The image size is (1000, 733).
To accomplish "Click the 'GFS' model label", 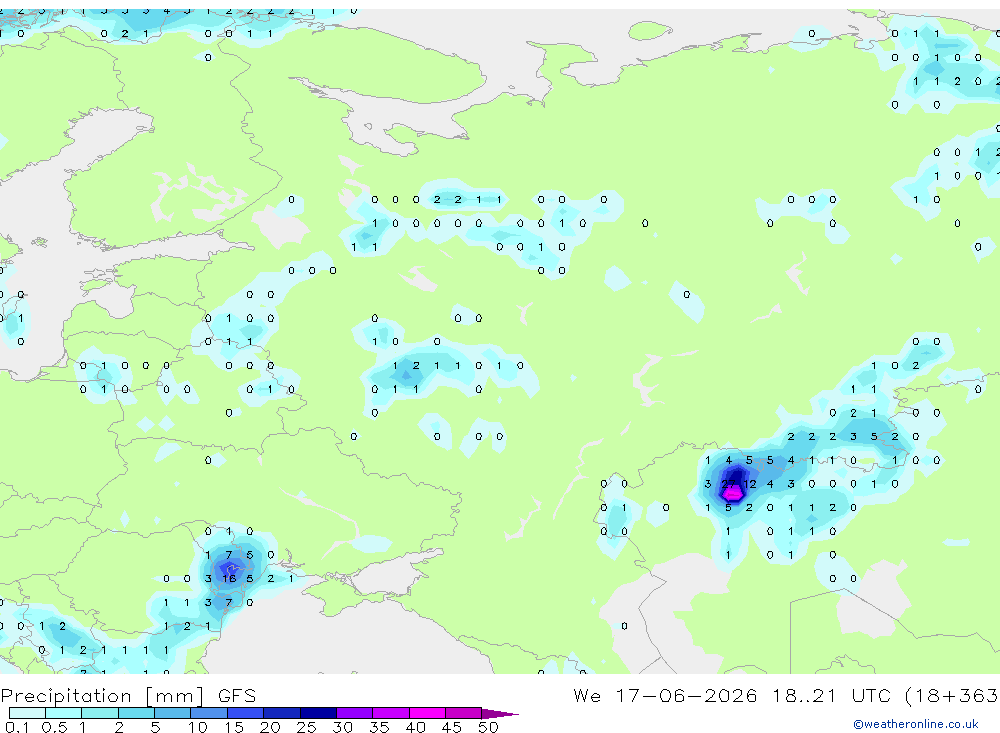I will pyautogui.click(x=237, y=695).
